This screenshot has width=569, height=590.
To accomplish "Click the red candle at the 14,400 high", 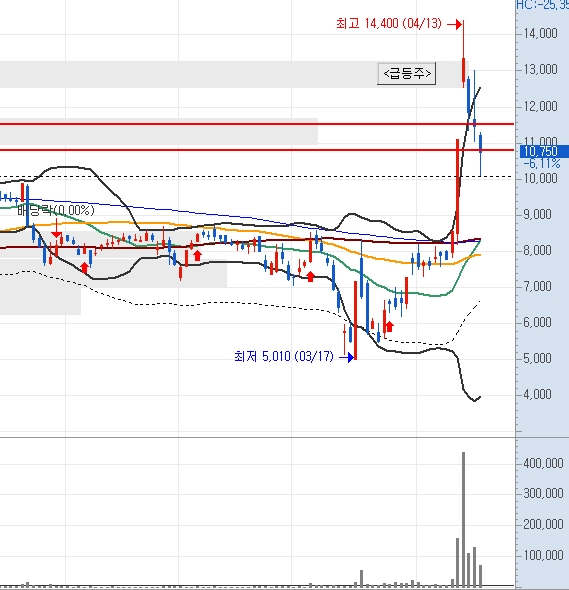I will click(463, 54).
